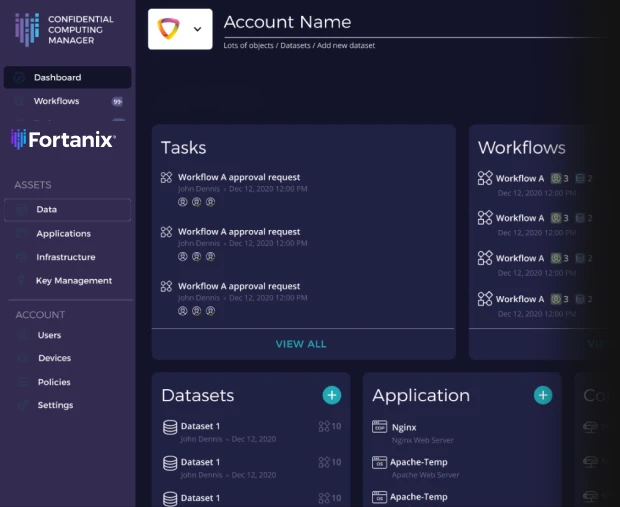Click the last Apache-Temp application icon
The height and width of the screenshot is (507, 620).
tap(380, 498)
